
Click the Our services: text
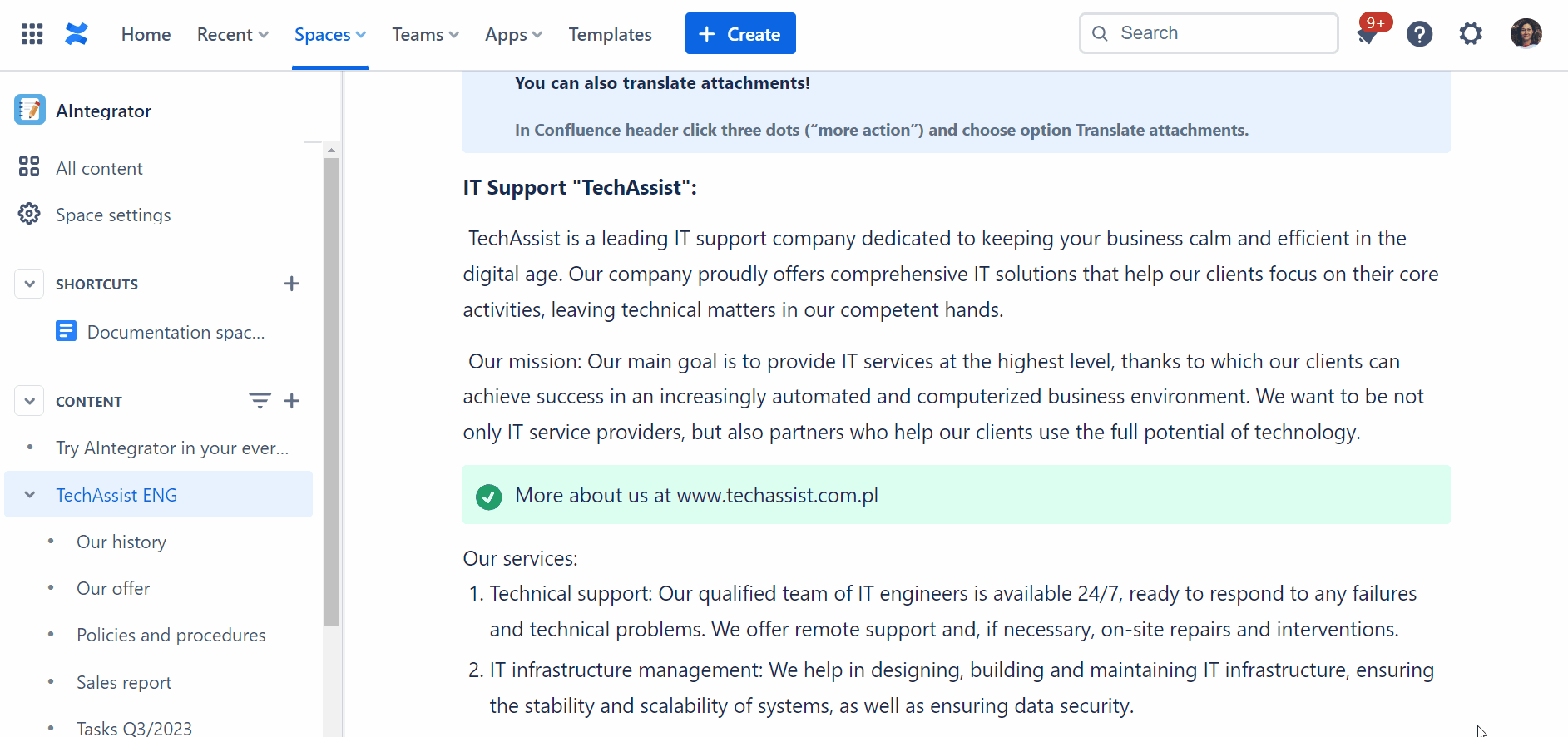[520, 558]
